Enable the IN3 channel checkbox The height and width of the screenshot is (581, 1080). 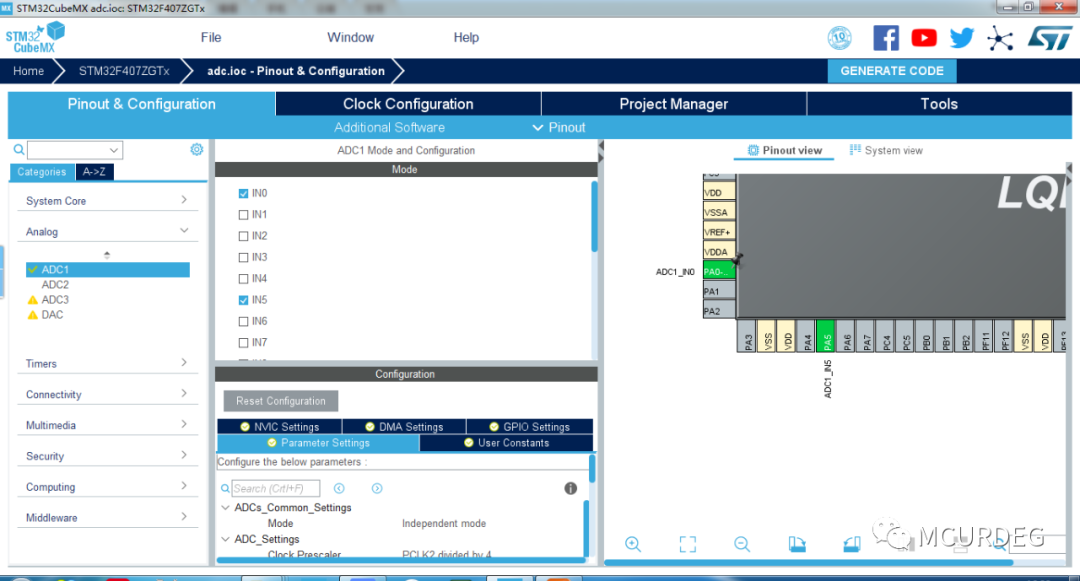[243, 257]
